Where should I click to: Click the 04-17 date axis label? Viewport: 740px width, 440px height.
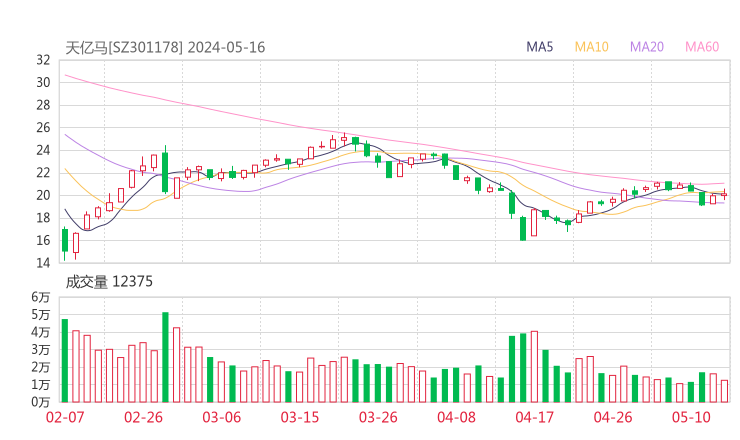(x=535, y=417)
